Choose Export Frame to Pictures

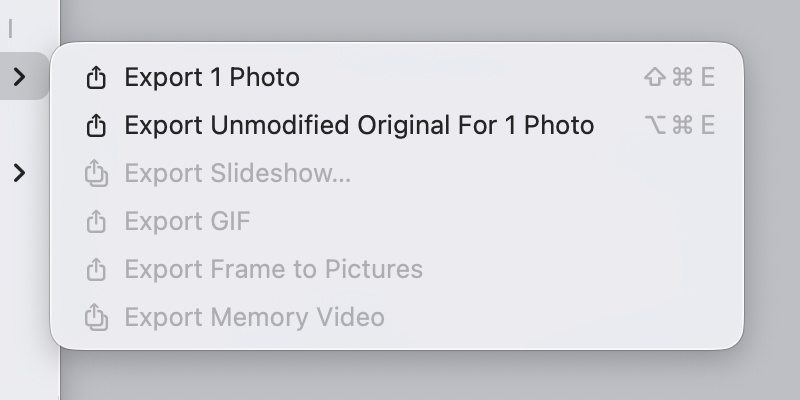point(273,269)
